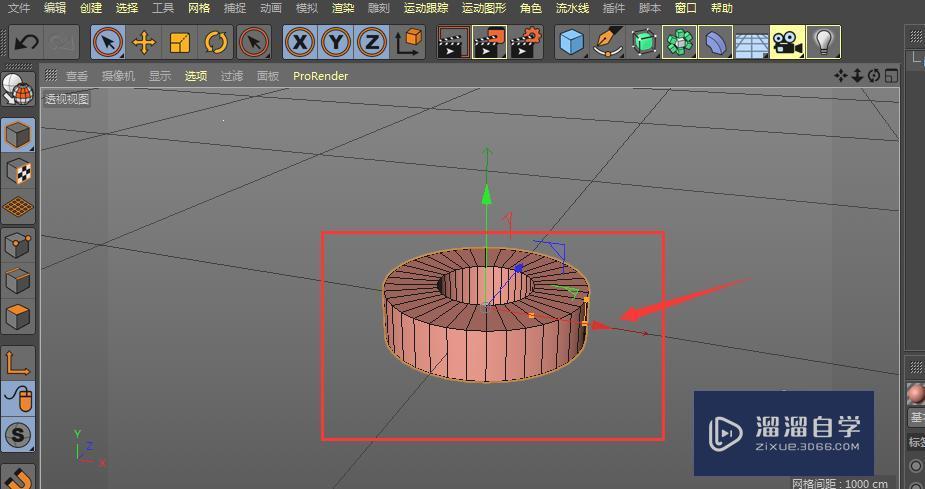Open the 模拟 menu

307,8
